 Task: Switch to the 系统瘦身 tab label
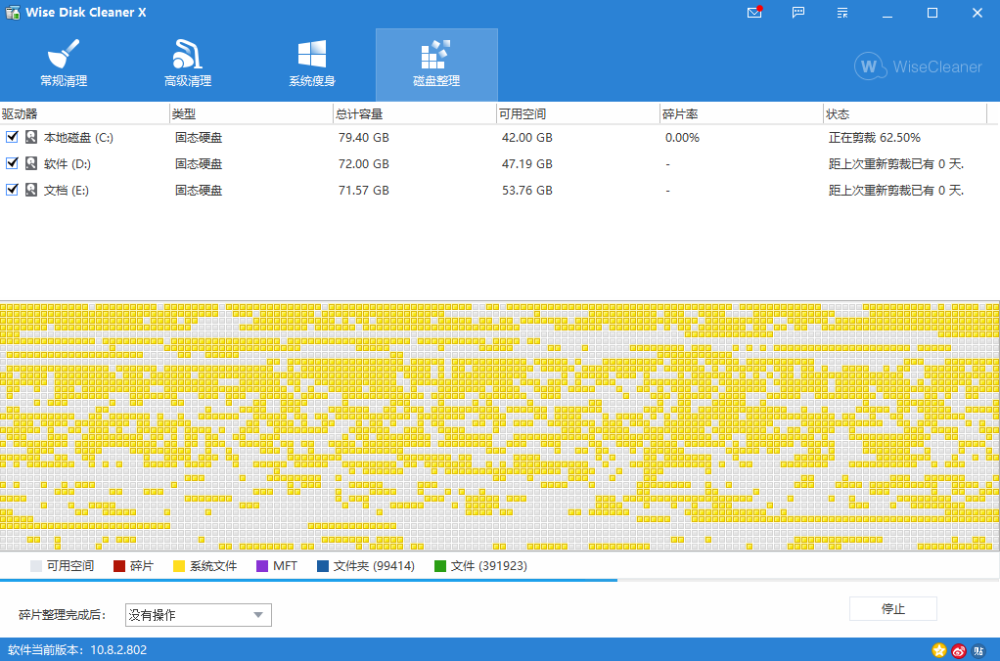312,81
